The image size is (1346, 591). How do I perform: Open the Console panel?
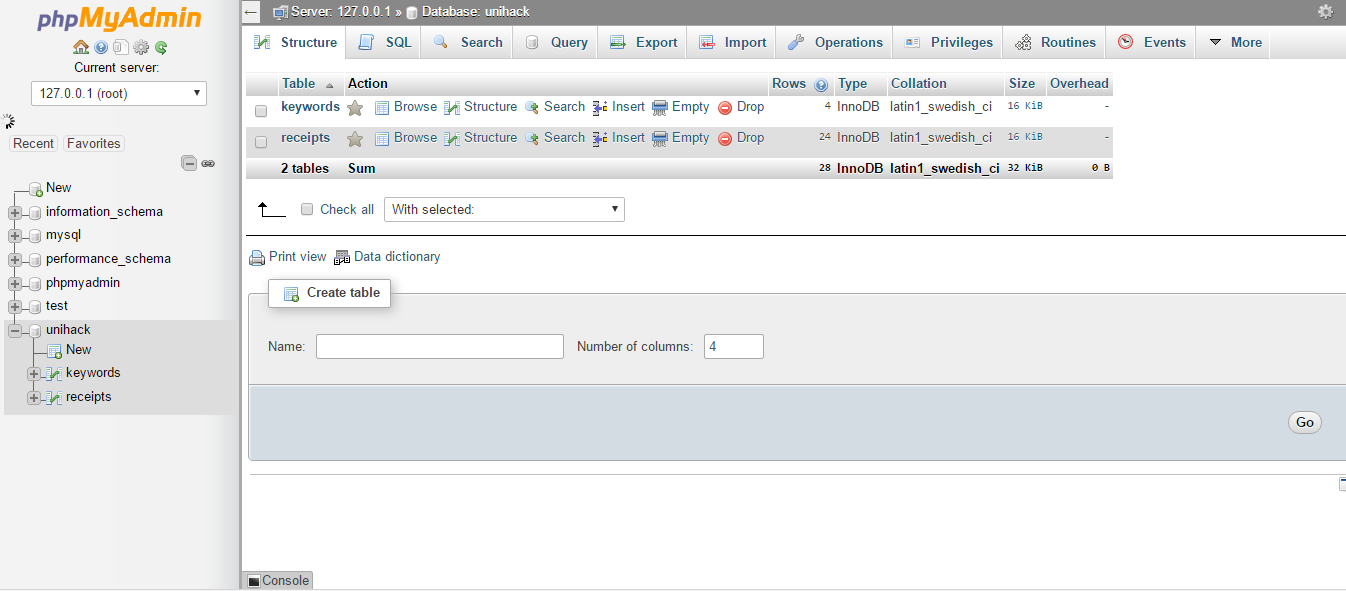pyautogui.click(x=278, y=580)
